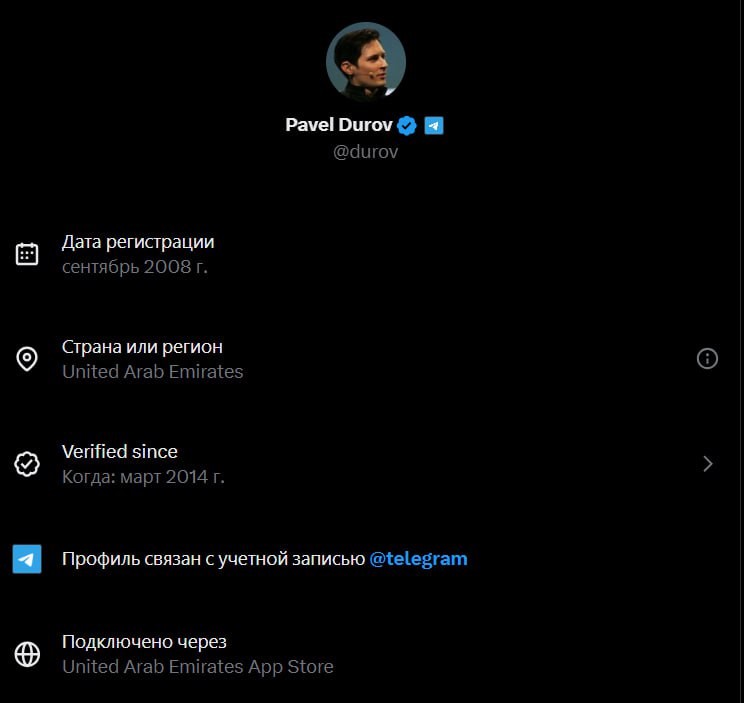The height and width of the screenshot is (703, 744).
Task: Click the calendar icon for registration date
Action: tap(27, 254)
